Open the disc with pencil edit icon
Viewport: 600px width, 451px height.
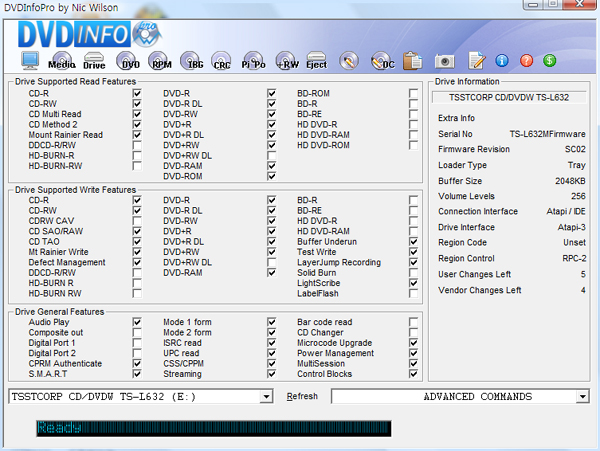tap(349, 61)
